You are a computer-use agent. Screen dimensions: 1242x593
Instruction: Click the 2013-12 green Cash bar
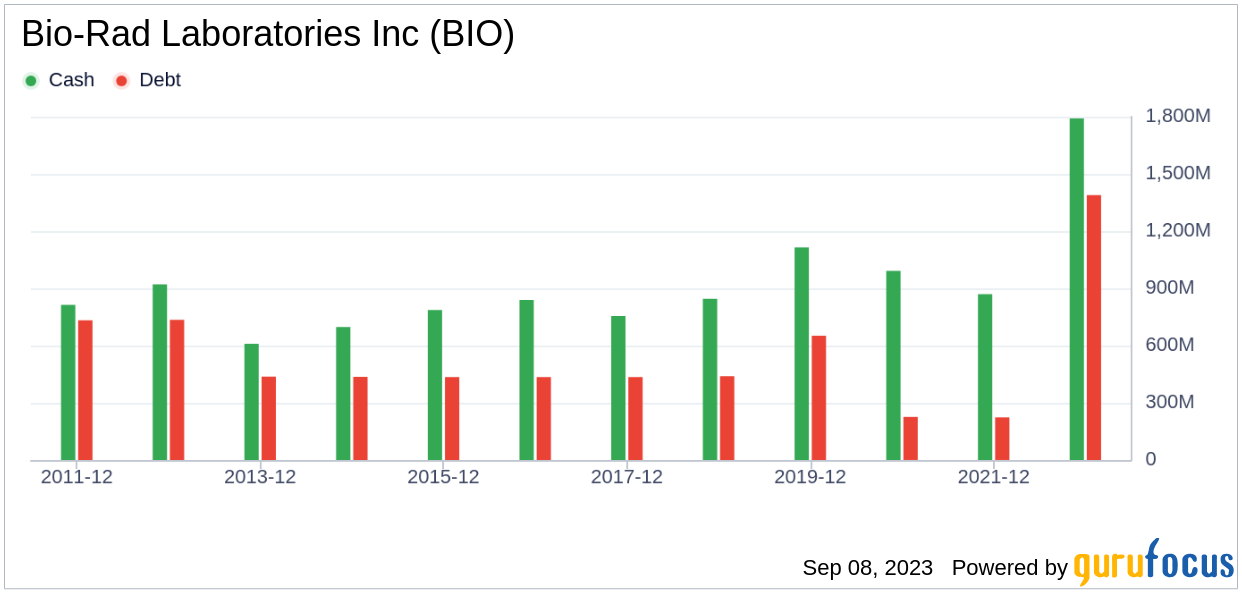[x=252, y=402]
